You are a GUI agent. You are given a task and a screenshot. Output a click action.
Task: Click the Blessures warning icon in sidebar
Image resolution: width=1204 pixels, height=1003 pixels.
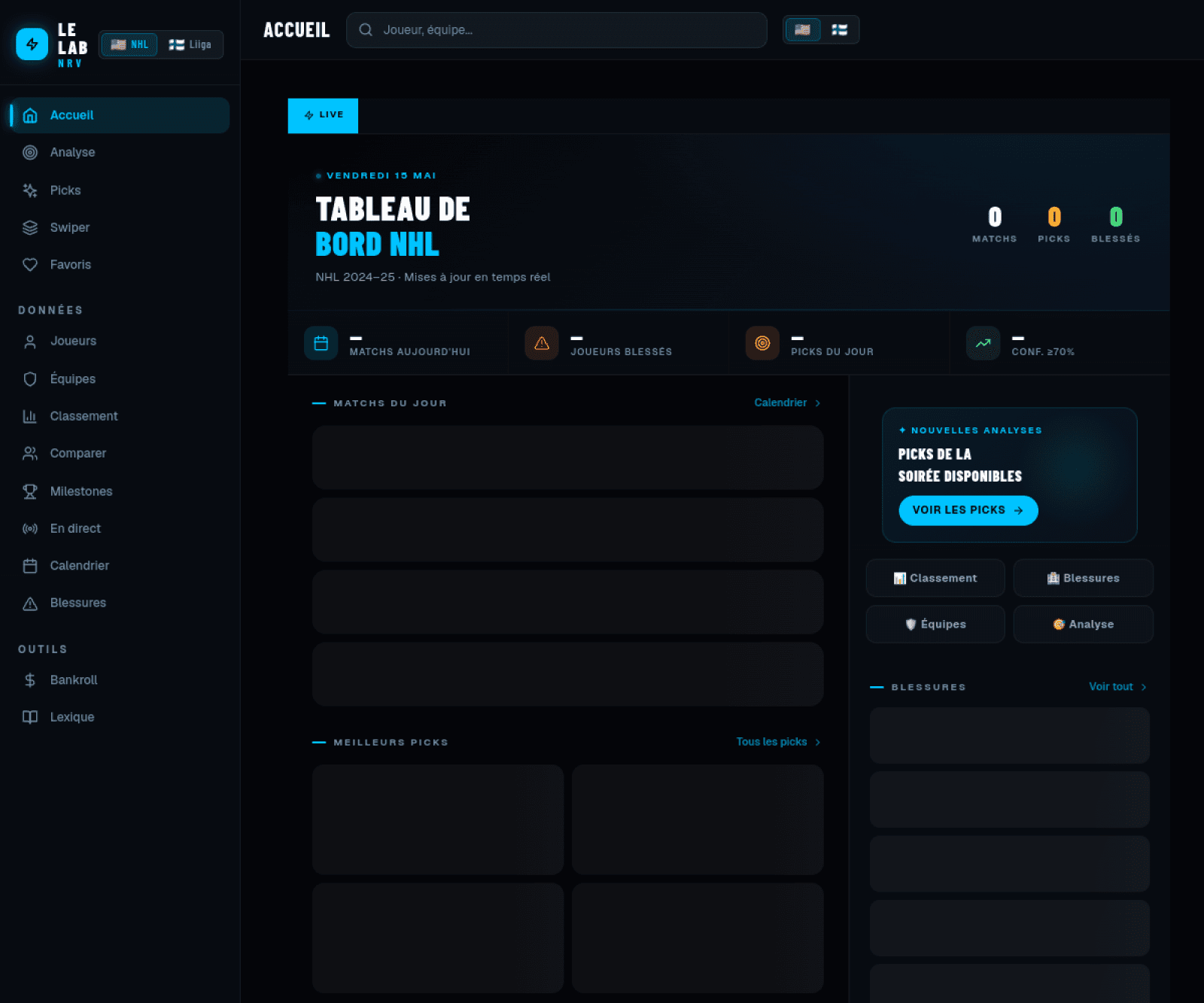[x=30, y=603]
